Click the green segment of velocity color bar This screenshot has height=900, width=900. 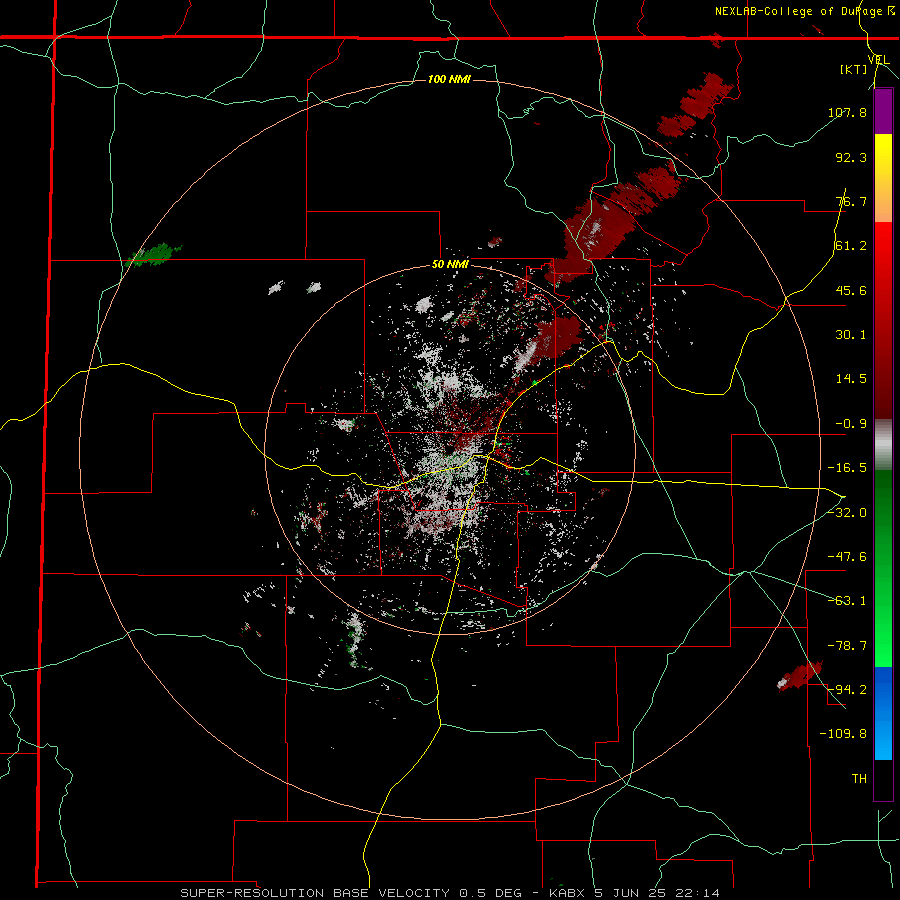pos(883,568)
